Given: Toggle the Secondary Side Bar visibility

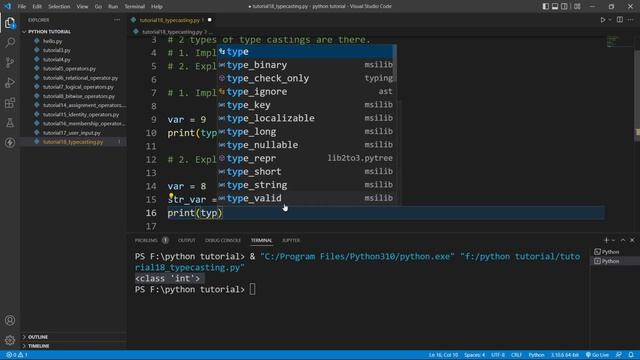Looking at the screenshot, I should pos(564,7).
